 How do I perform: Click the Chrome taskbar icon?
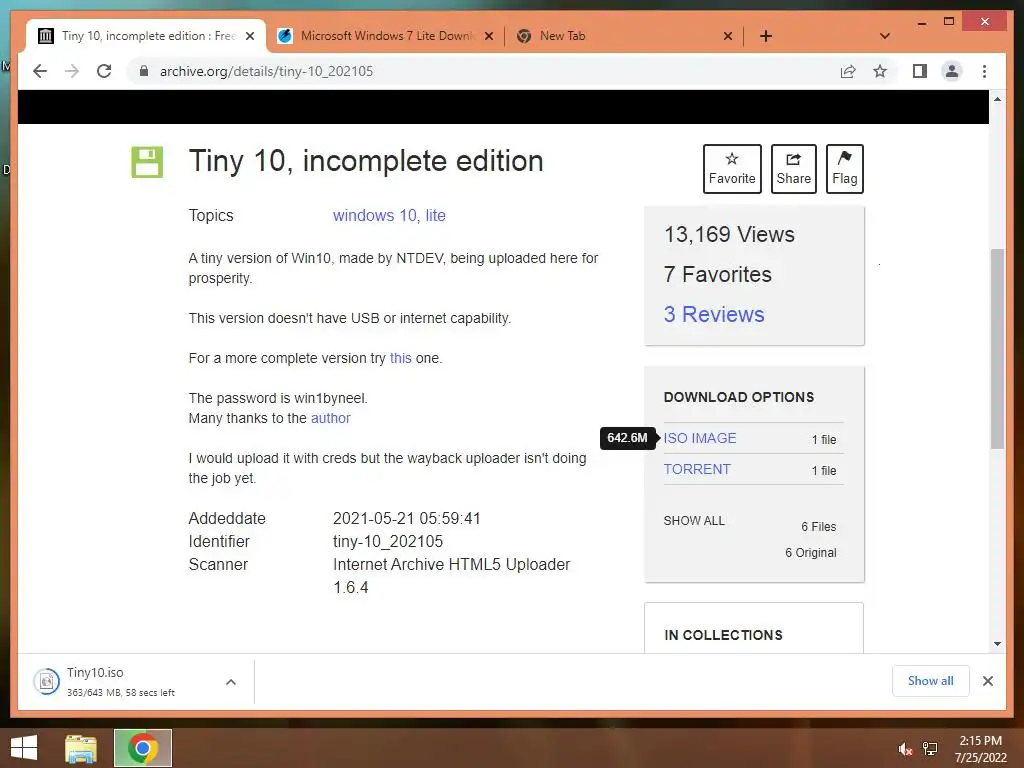tap(143, 748)
